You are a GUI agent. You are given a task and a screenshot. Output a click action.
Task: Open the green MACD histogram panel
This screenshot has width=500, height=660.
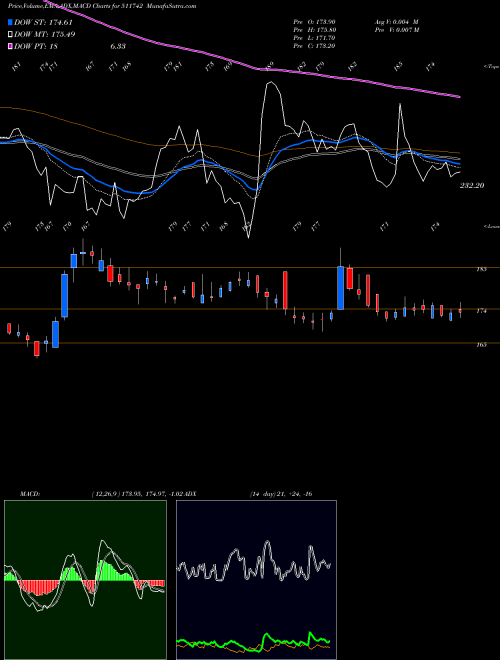tap(85, 580)
